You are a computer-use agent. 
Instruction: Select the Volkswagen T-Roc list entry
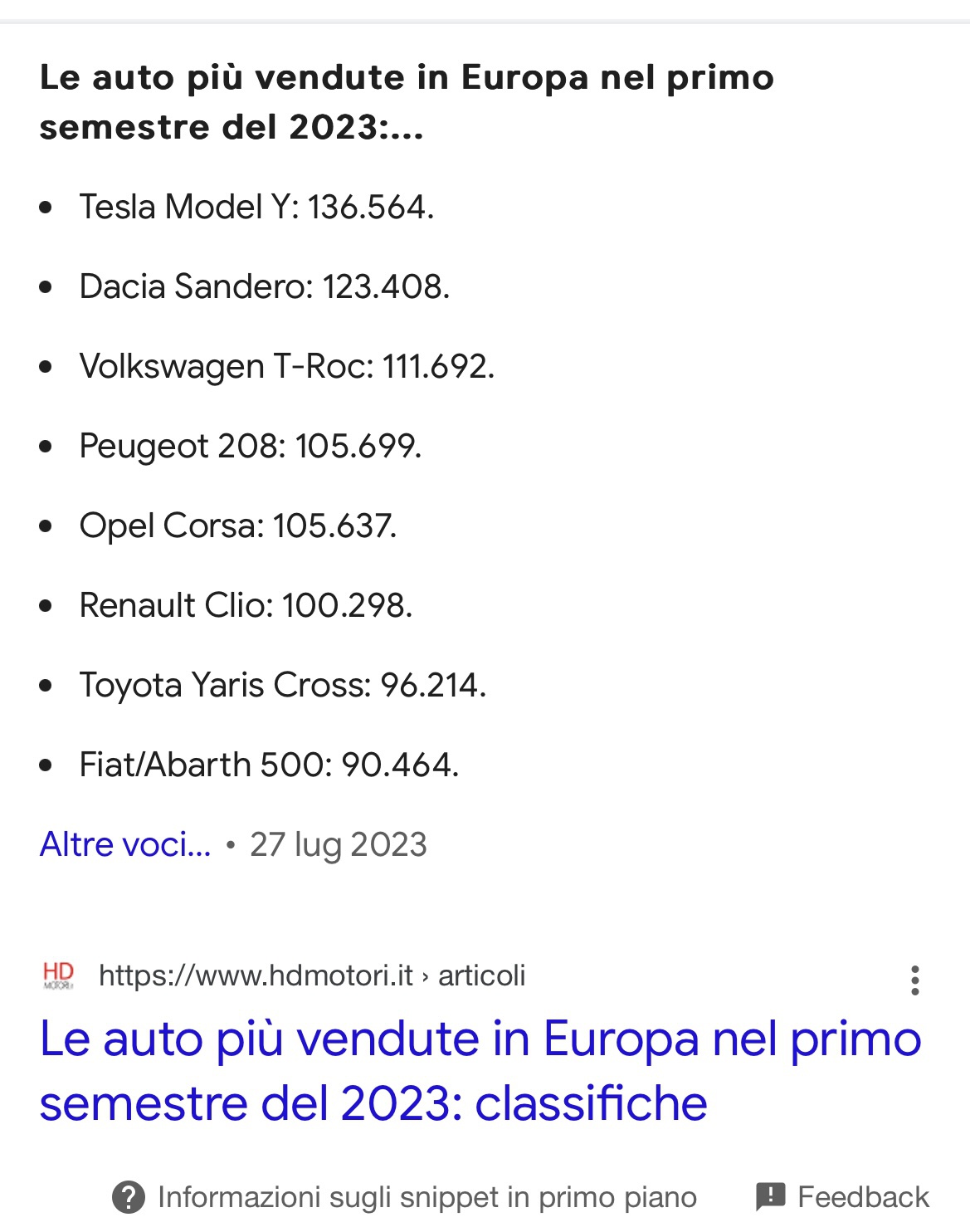click(x=286, y=366)
